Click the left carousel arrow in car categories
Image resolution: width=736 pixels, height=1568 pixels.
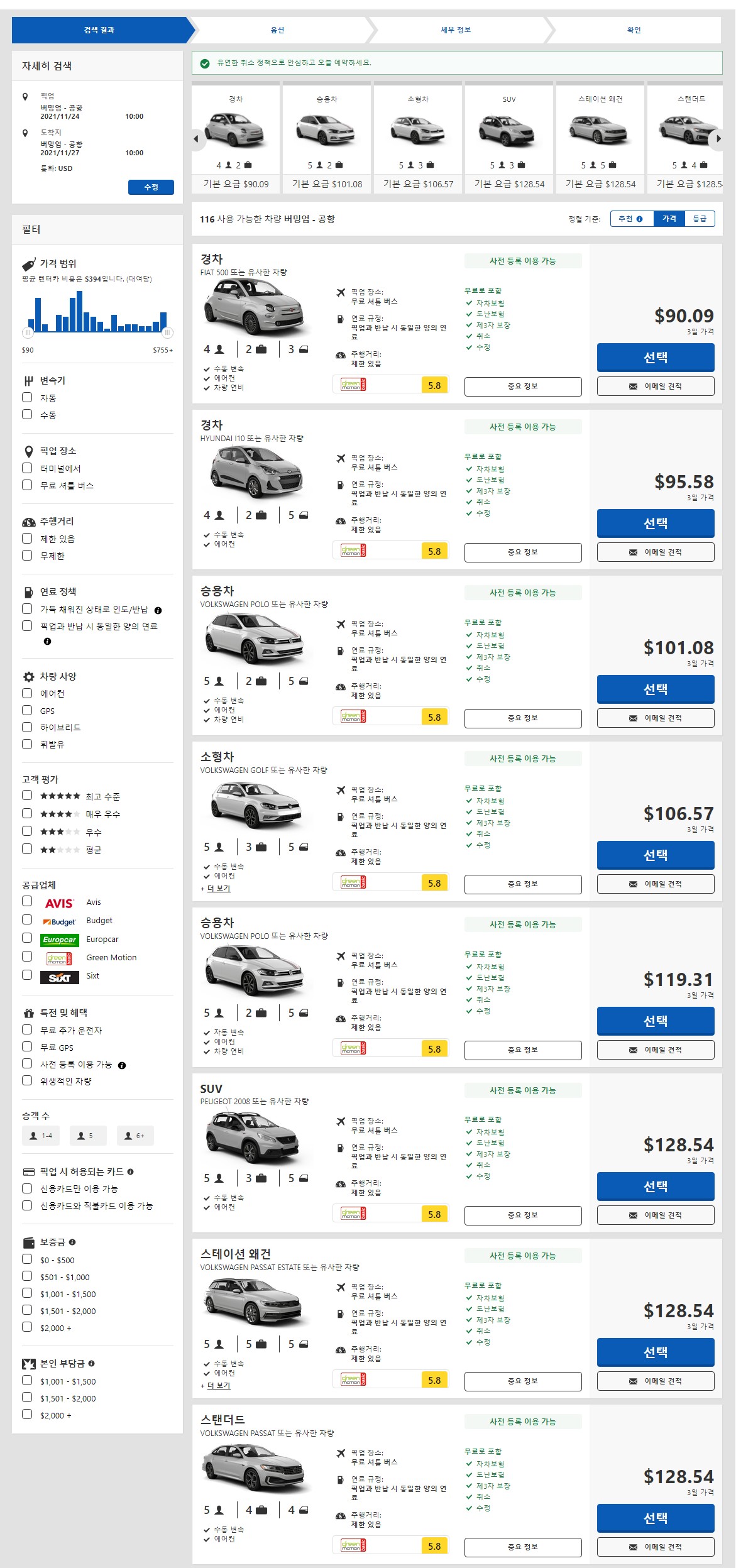click(x=196, y=139)
